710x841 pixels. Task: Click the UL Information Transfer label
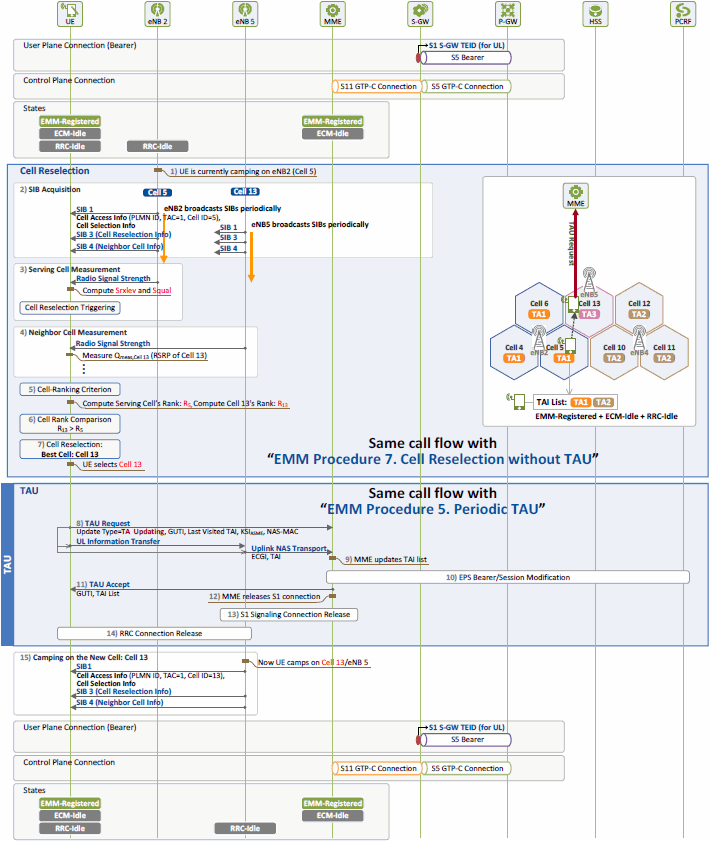click(x=118, y=541)
